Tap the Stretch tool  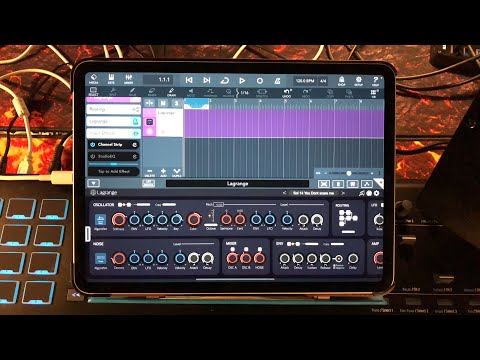click(x=262, y=92)
